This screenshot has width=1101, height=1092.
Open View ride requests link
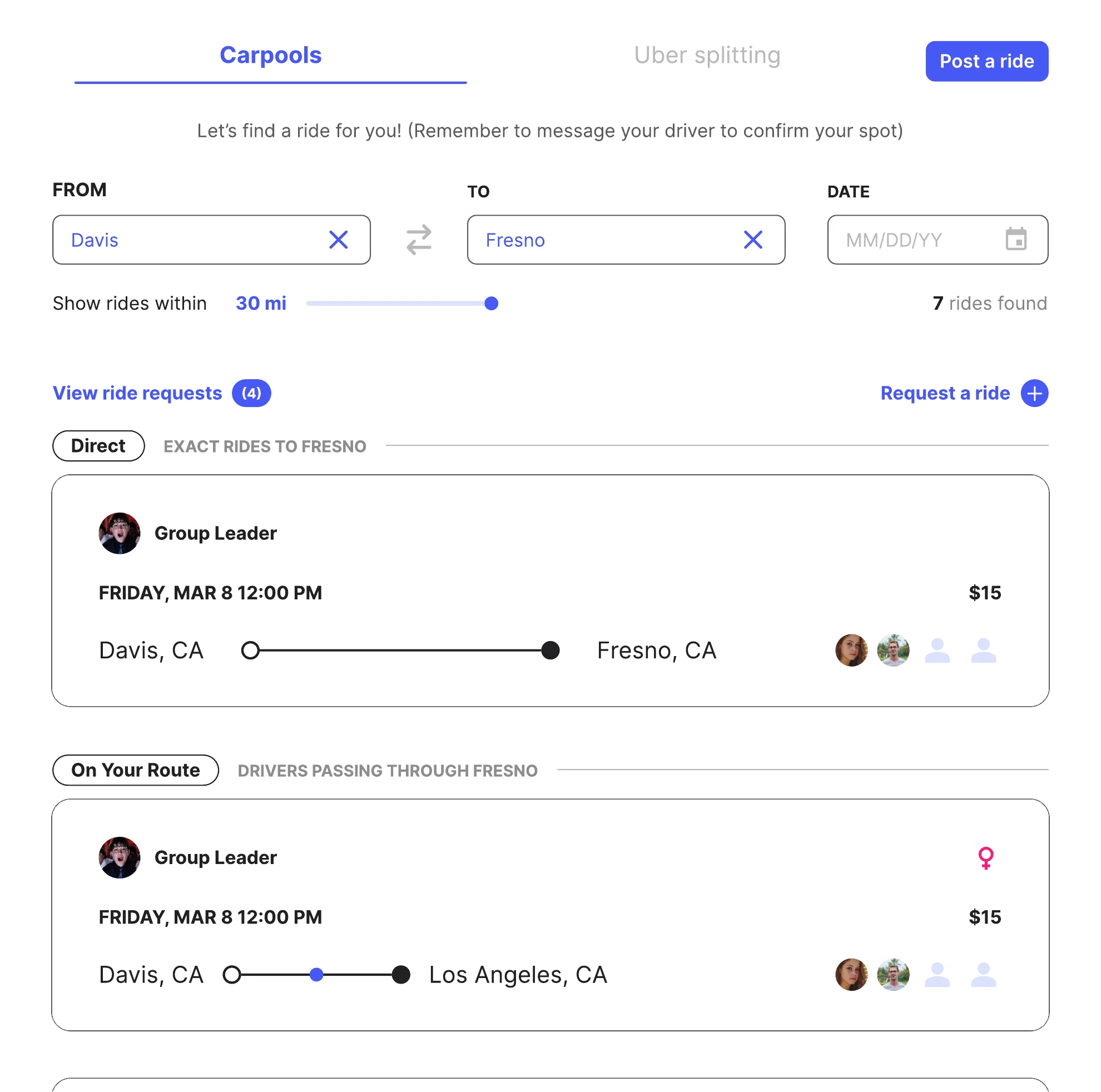click(137, 393)
